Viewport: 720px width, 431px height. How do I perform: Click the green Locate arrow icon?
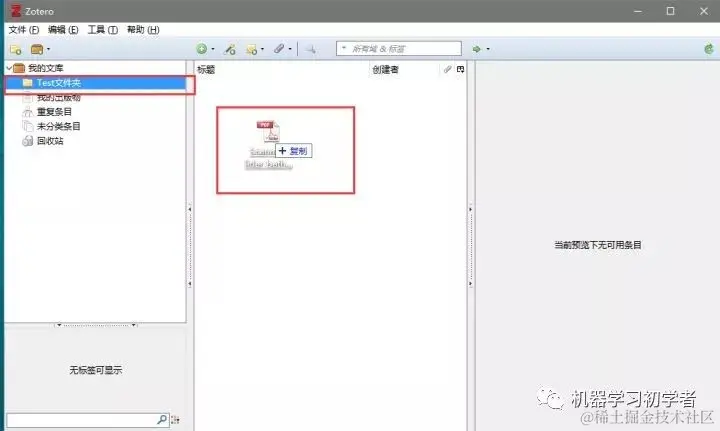point(477,49)
